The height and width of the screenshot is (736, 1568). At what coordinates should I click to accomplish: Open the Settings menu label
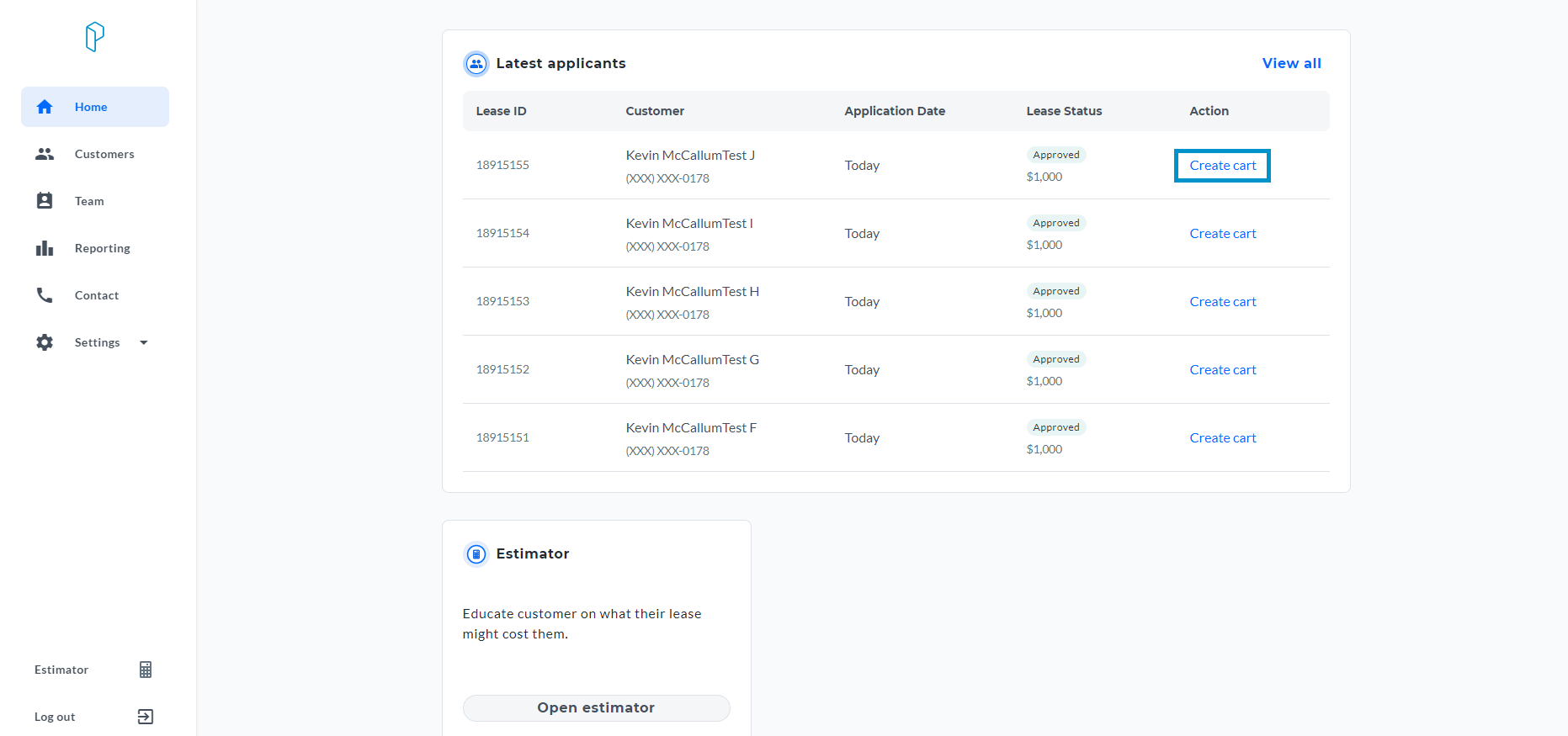coord(98,342)
